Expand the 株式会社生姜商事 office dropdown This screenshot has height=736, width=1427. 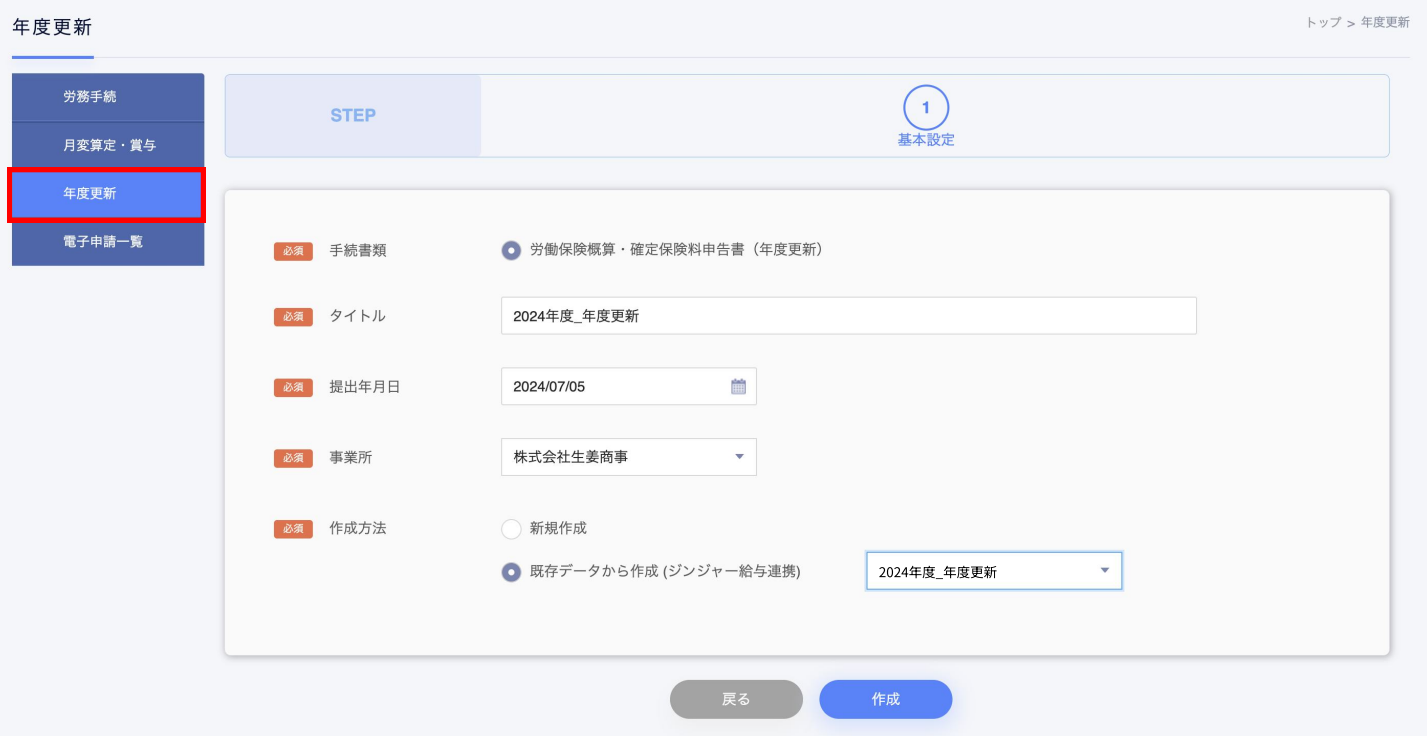(628, 457)
